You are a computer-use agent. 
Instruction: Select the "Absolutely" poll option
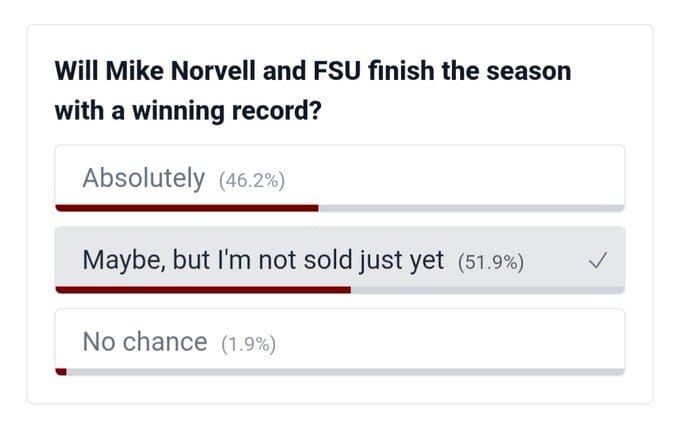[x=143, y=179]
